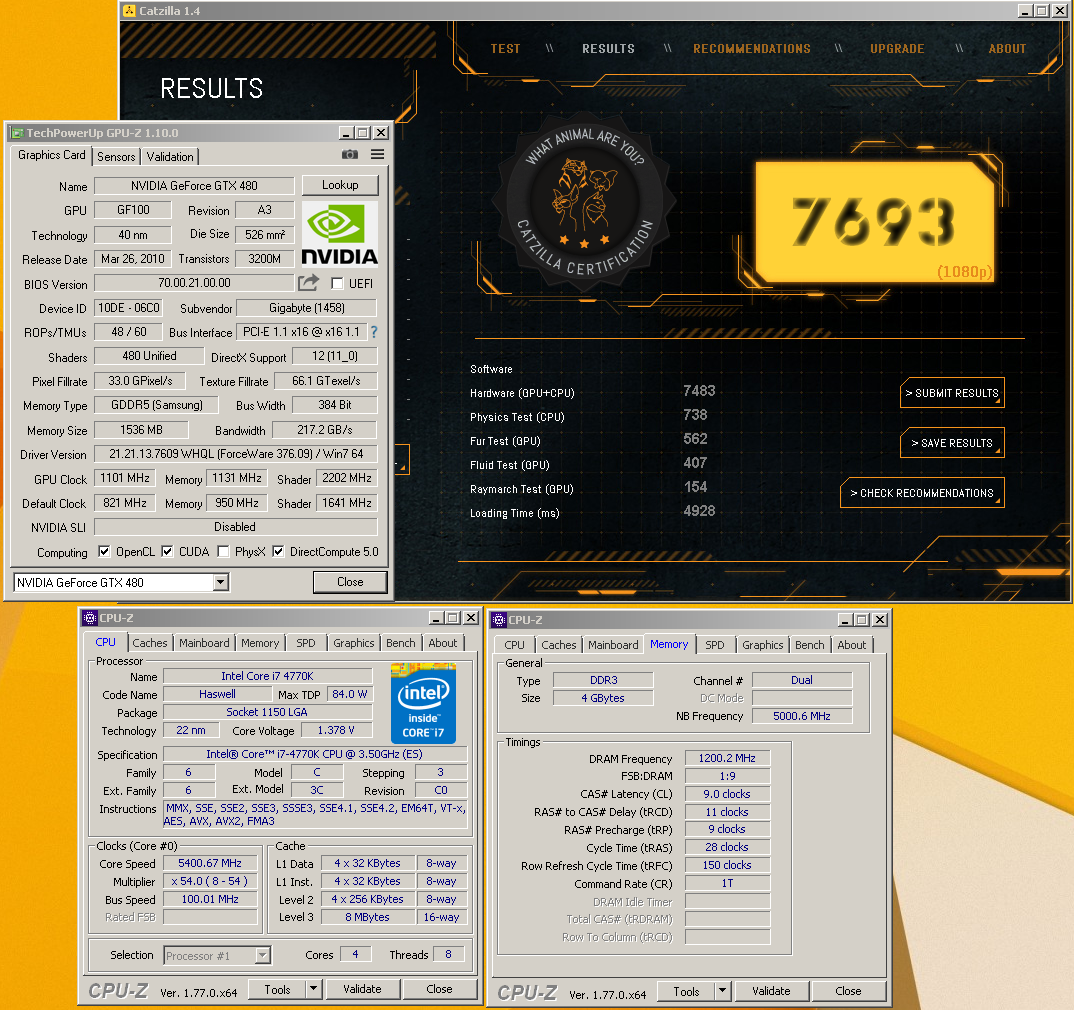Click the DRAM Frequency value 1200.2 MHz
Screen dimensions: 1074x1010
727,758
